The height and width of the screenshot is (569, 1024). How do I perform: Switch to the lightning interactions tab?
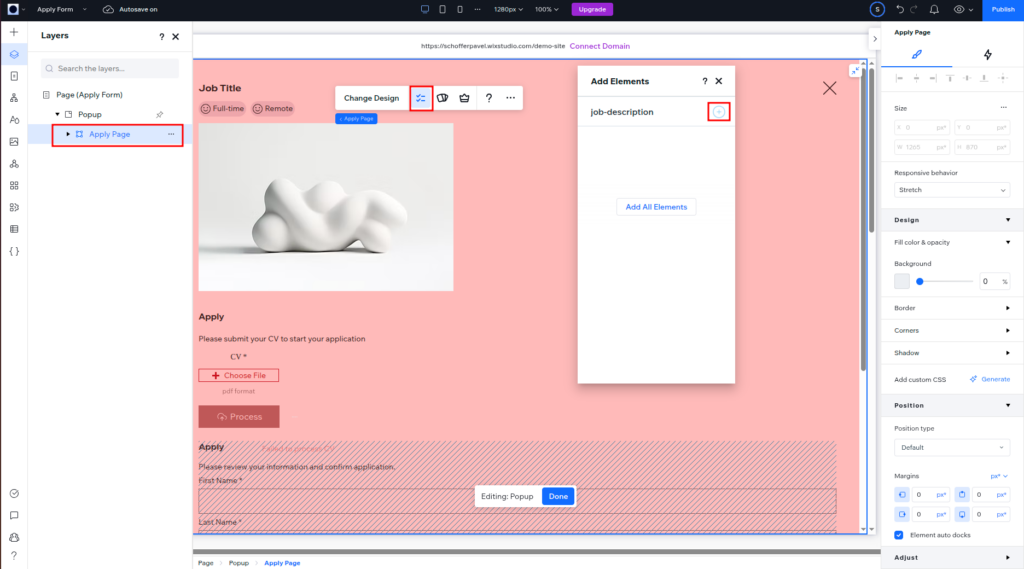pos(988,55)
